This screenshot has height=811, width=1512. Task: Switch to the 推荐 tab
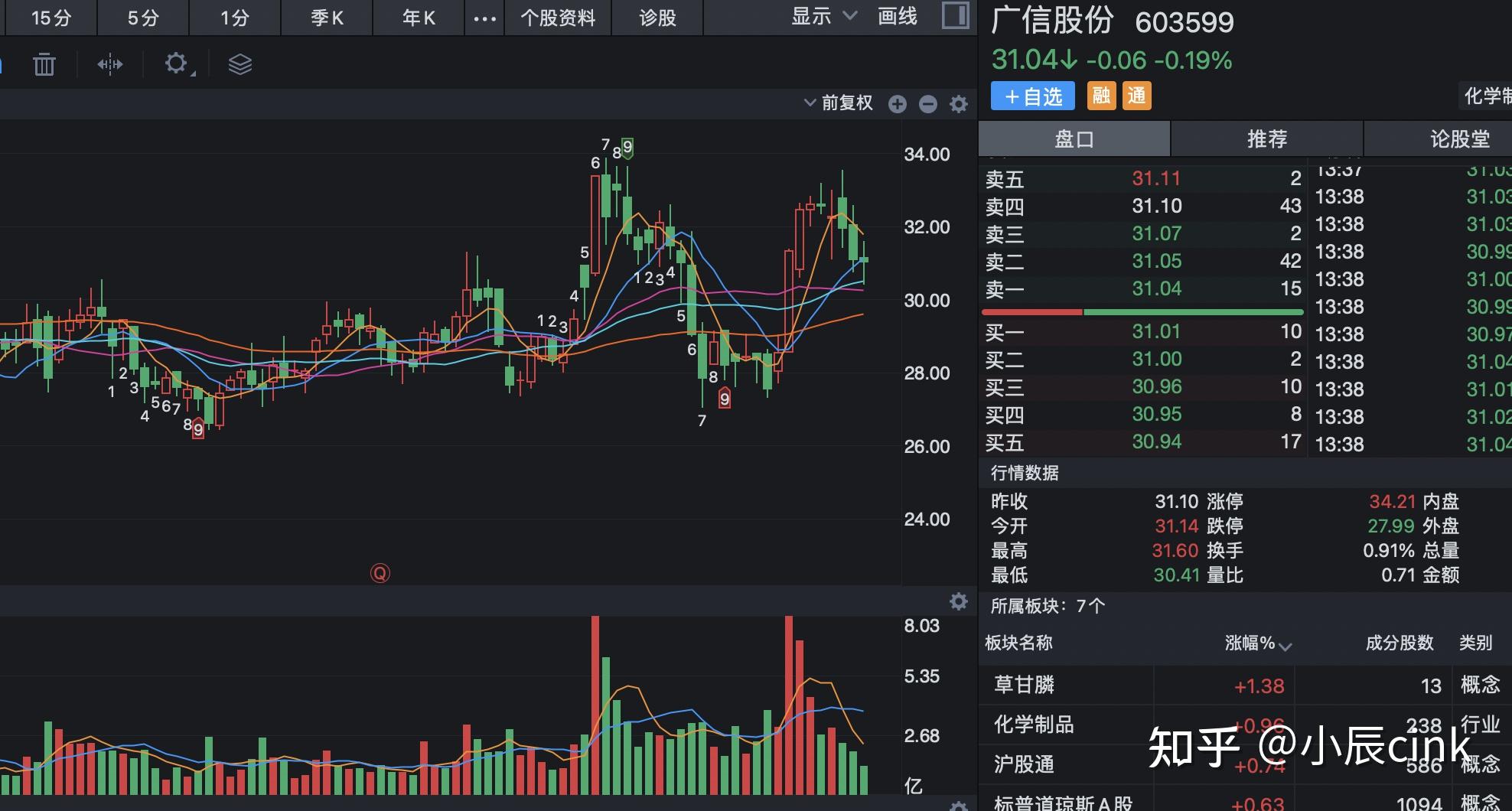[1267, 139]
